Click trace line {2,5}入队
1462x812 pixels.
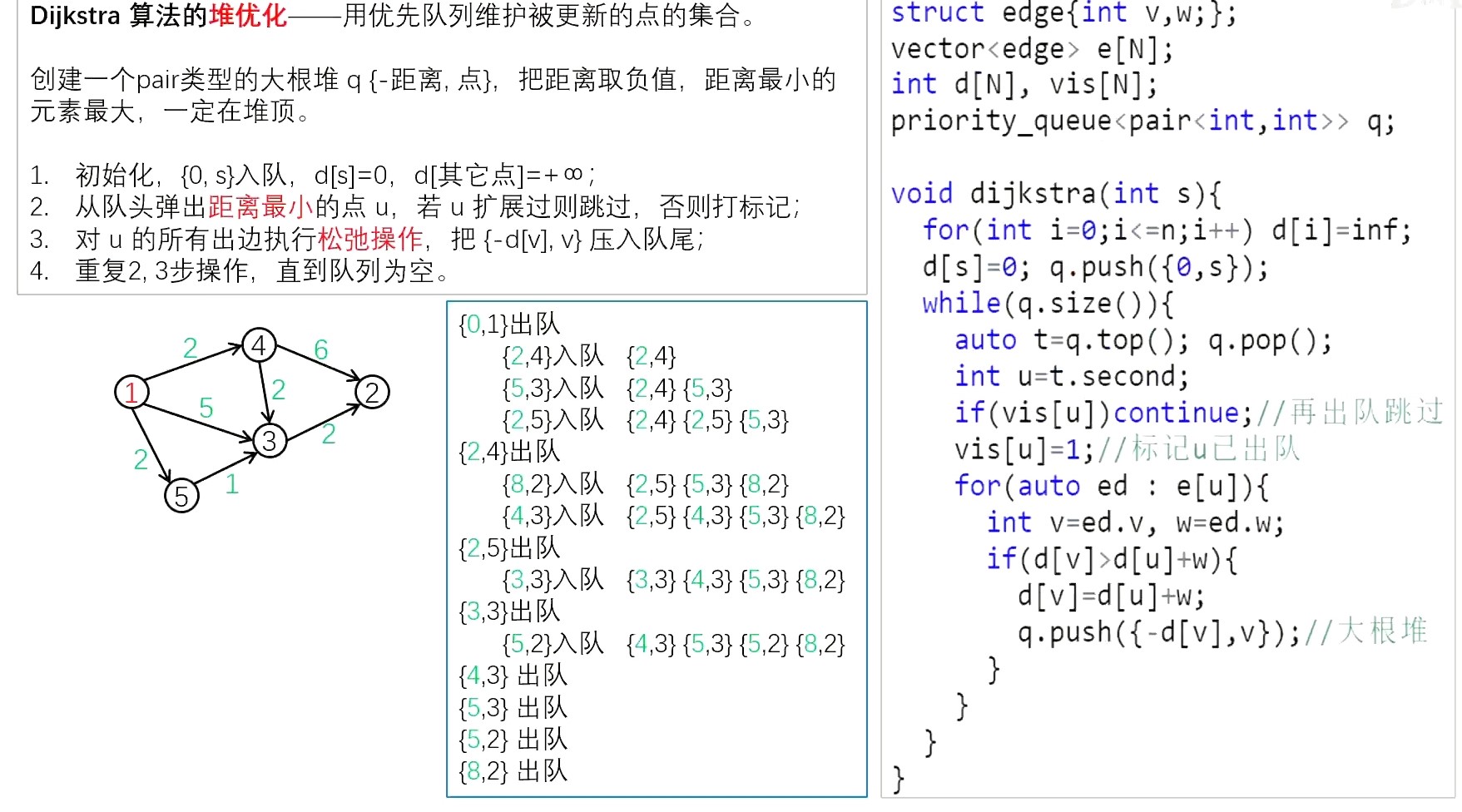(x=553, y=419)
